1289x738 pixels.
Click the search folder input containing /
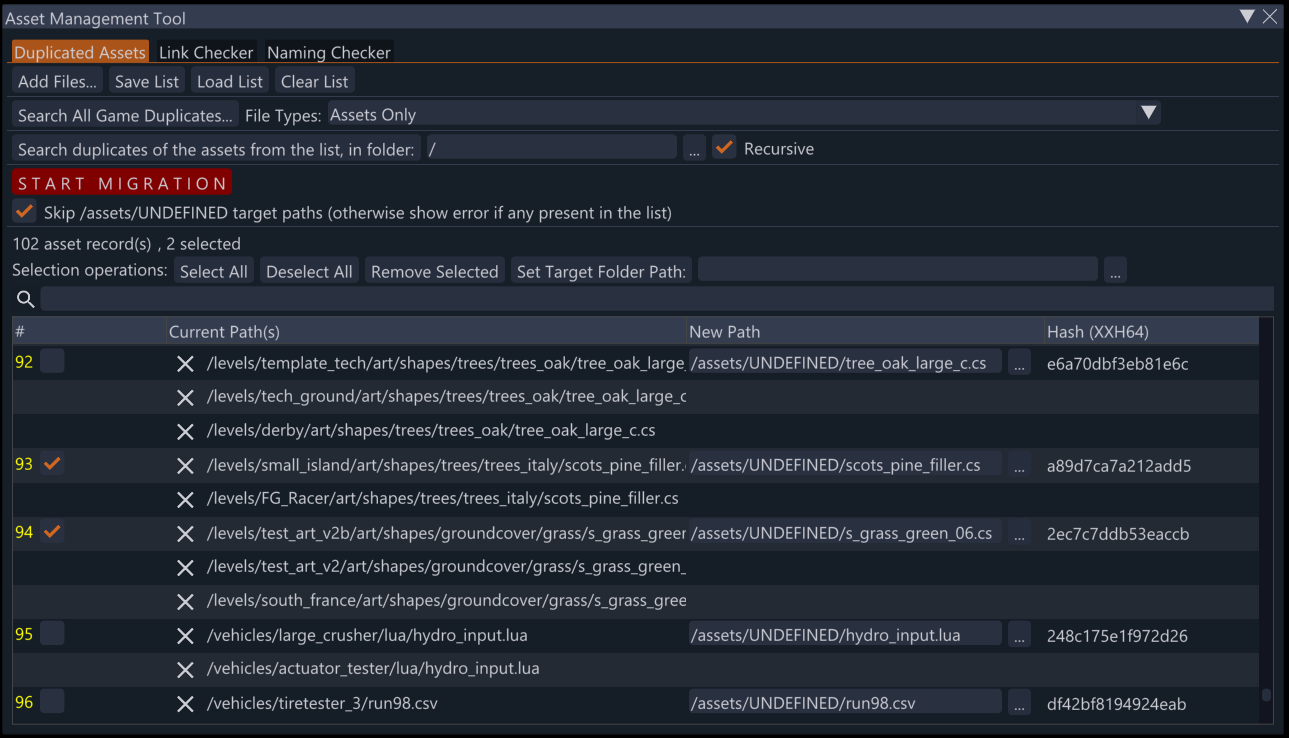coord(552,148)
